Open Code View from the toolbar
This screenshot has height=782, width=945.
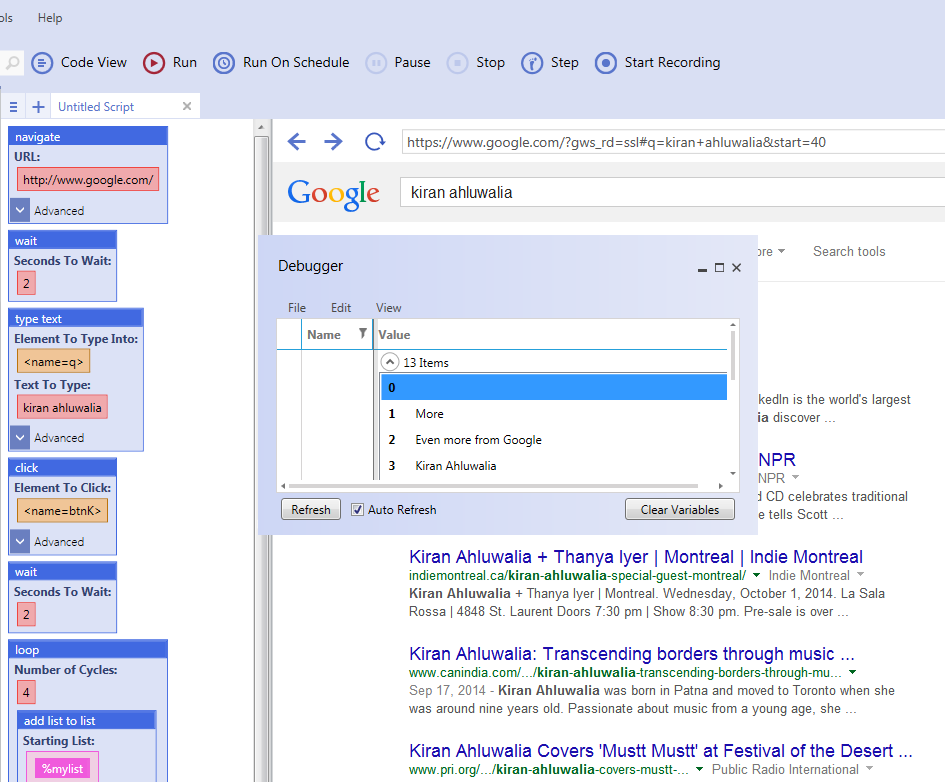(79, 63)
